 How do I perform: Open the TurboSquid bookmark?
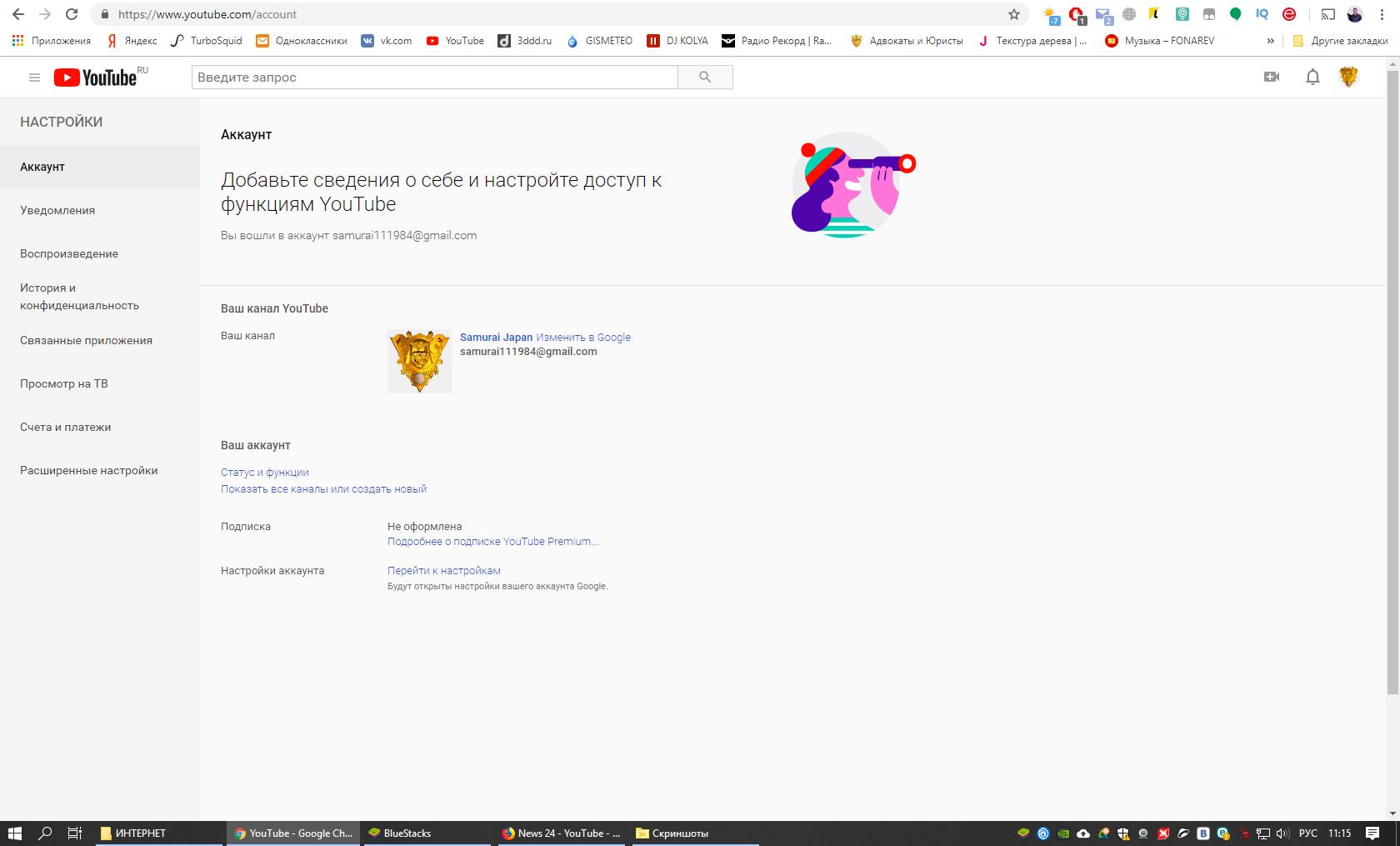[206, 40]
